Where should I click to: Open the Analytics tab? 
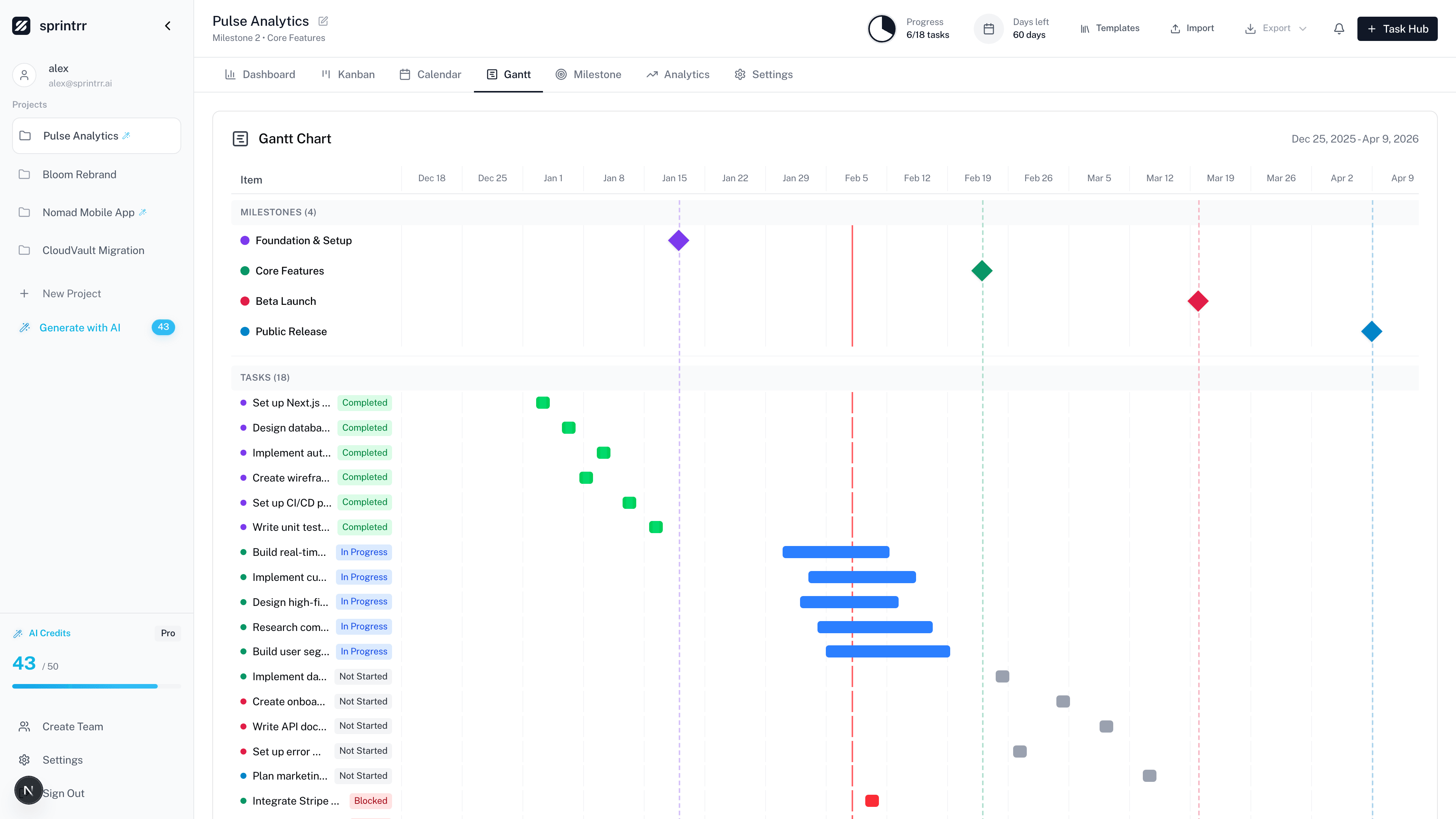click(678, 74)
